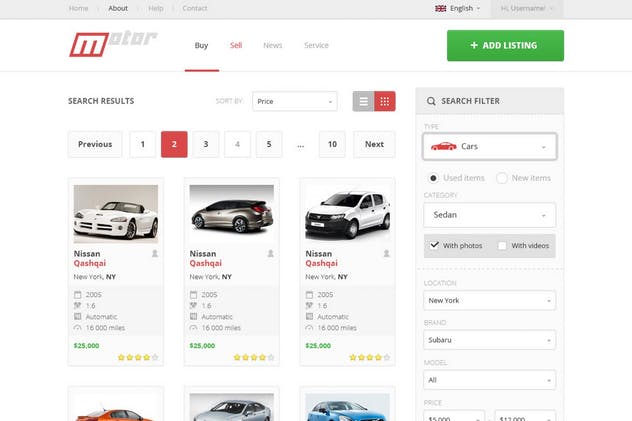The image size is (632, 421).
Task: Open Nissan Qashqai title on second card
Action: pos(206,258)
